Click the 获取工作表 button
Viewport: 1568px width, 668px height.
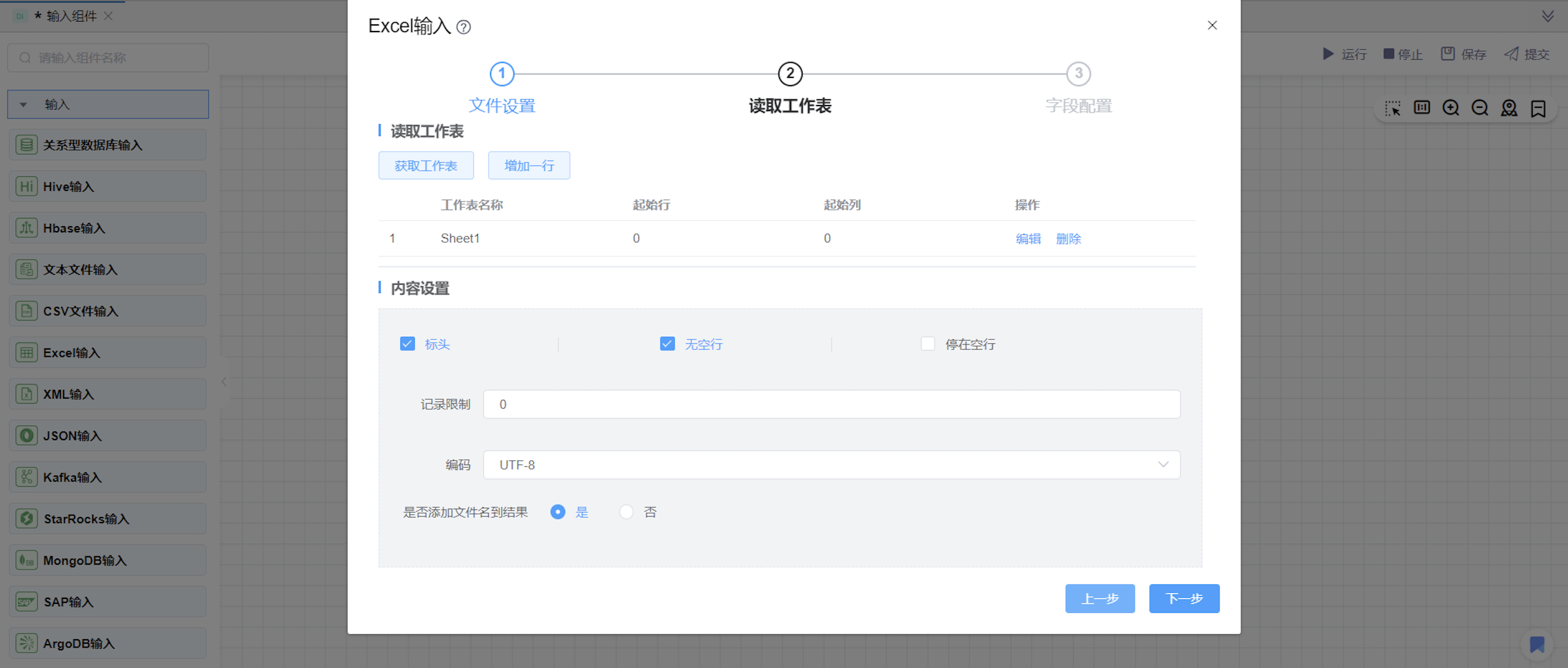click(x=426, y=166)
